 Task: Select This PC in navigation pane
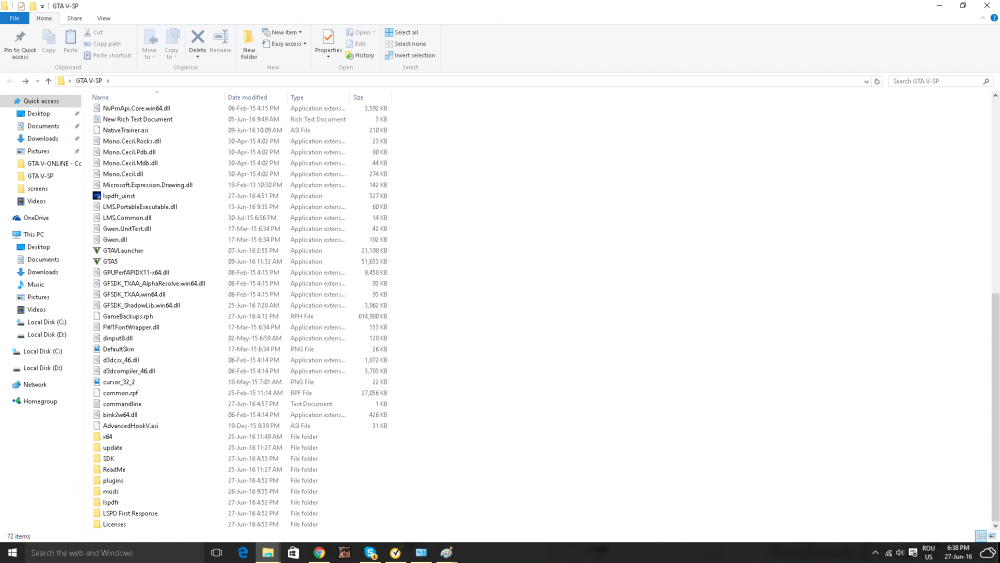33,235
